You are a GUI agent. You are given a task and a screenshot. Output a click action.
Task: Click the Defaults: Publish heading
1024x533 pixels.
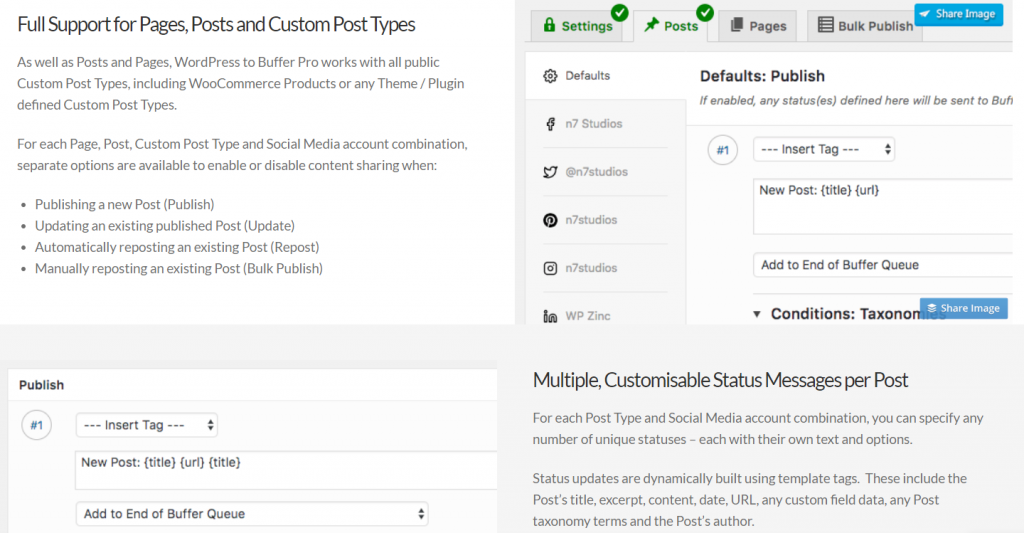[762, 76]
